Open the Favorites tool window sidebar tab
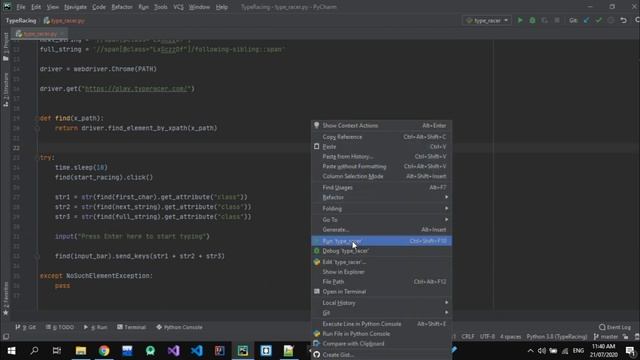This screenshot has height=360, width=640. (x=6, y=299)
